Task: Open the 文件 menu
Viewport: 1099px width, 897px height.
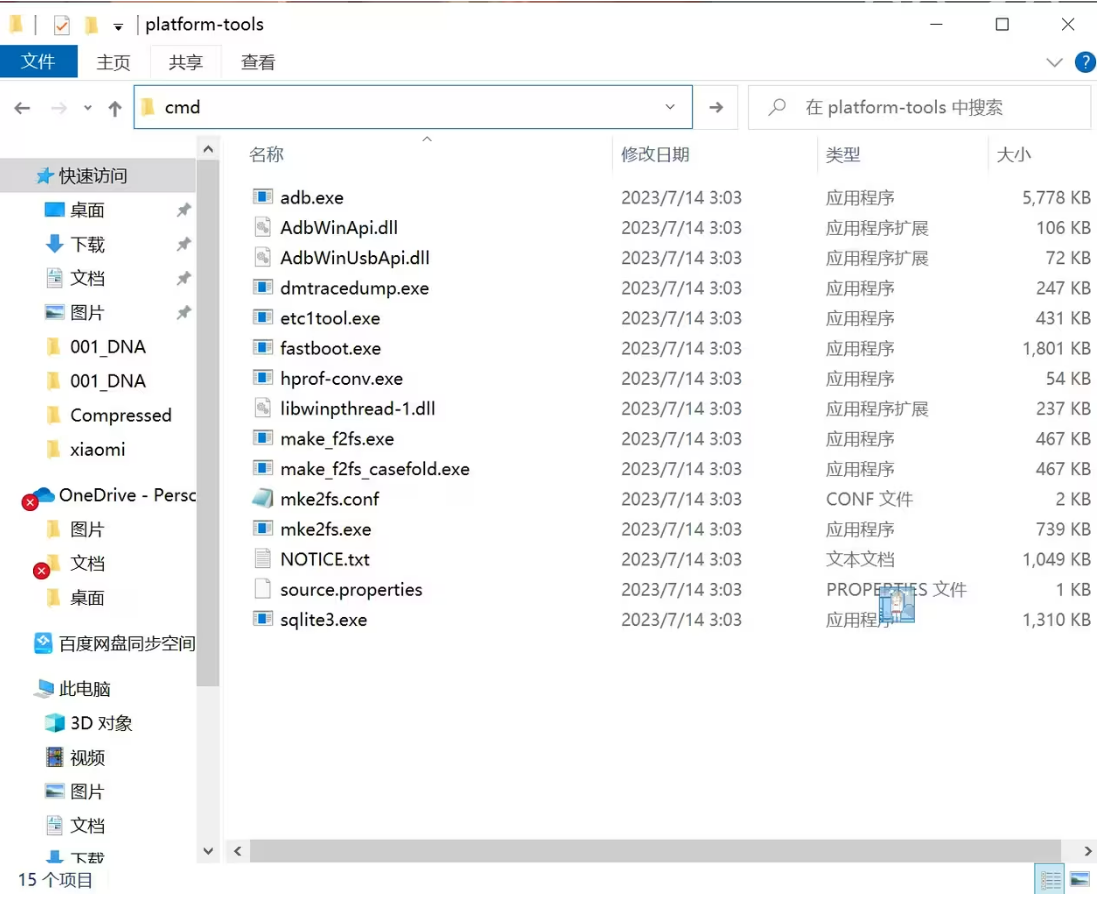Action: coord(39,61)
